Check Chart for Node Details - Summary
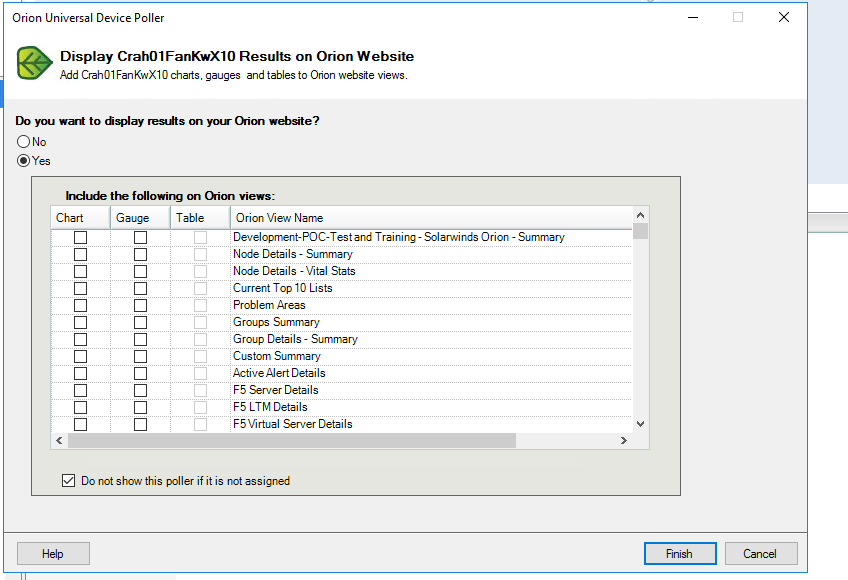 pyautogui.click(x=81, y=254)
